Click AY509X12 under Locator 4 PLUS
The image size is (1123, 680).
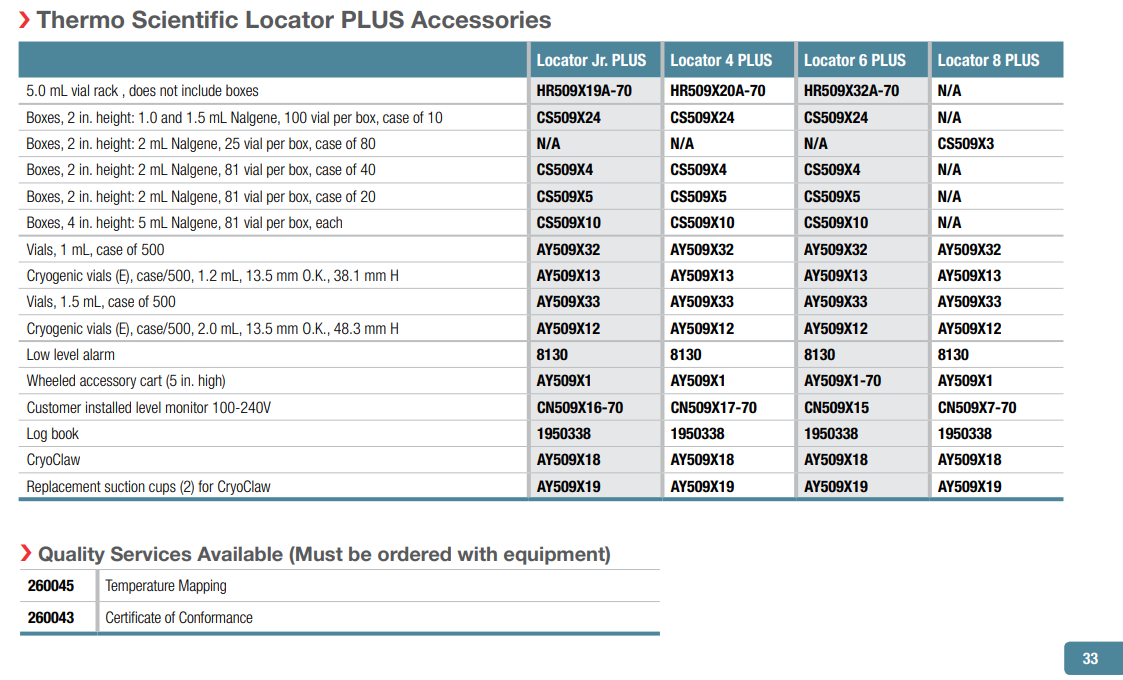pyautogui.click(x=702, y=329)
